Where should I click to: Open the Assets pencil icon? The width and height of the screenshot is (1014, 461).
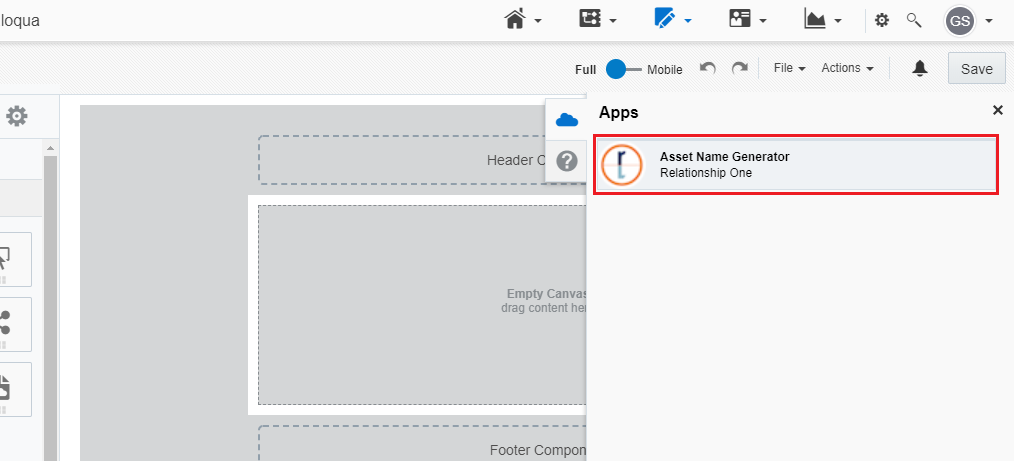coord(664,19)
